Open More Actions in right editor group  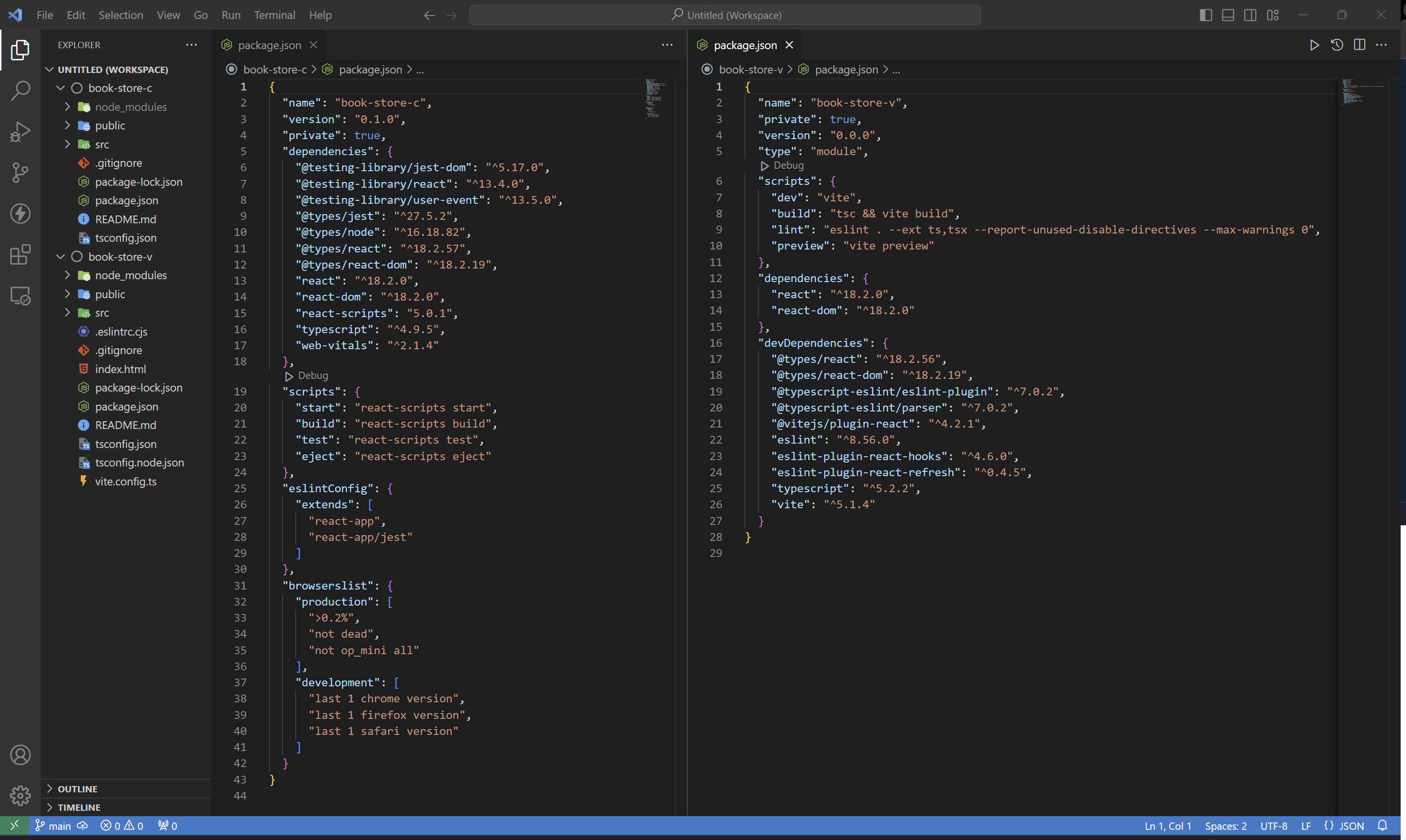pos(1381,45)
